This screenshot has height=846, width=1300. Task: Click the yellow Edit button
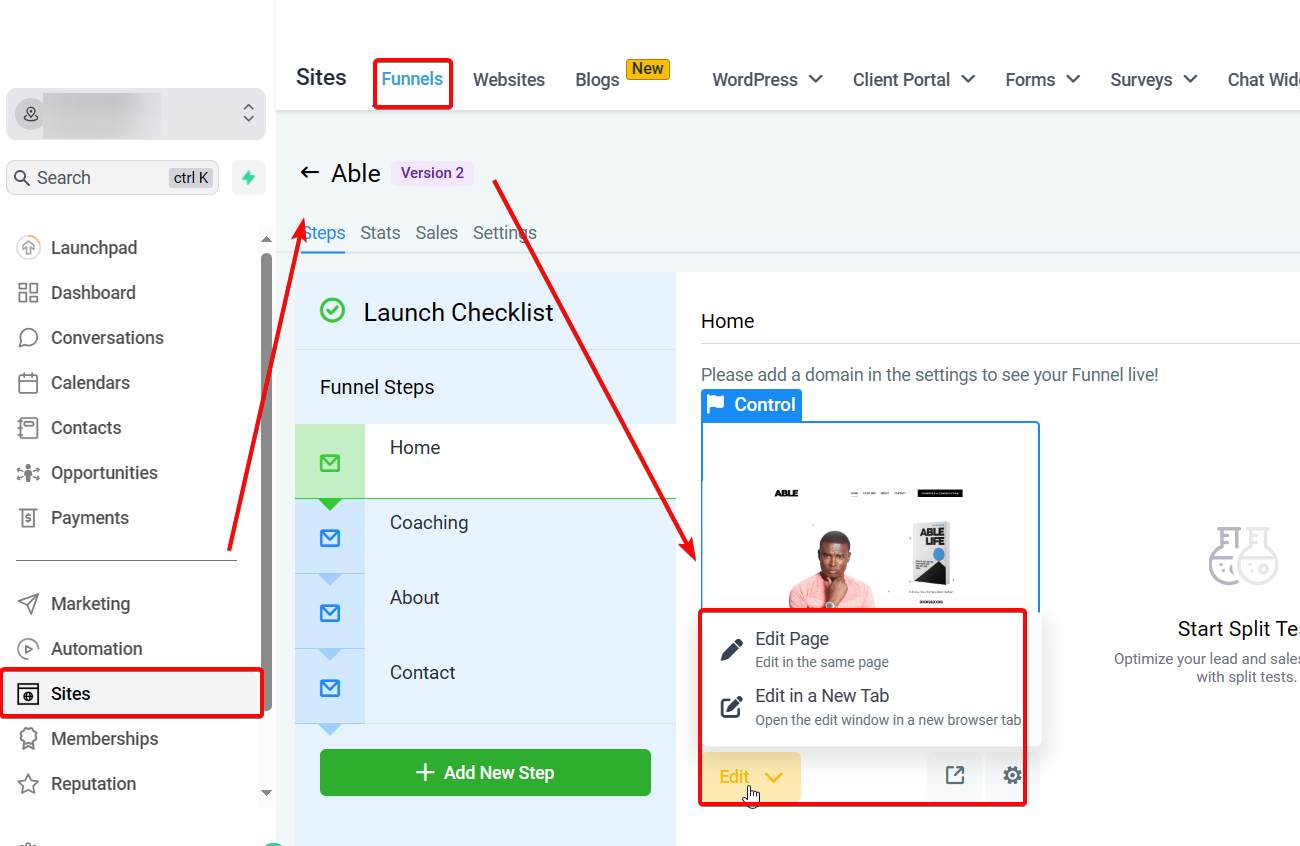click(x=750, y=777)
